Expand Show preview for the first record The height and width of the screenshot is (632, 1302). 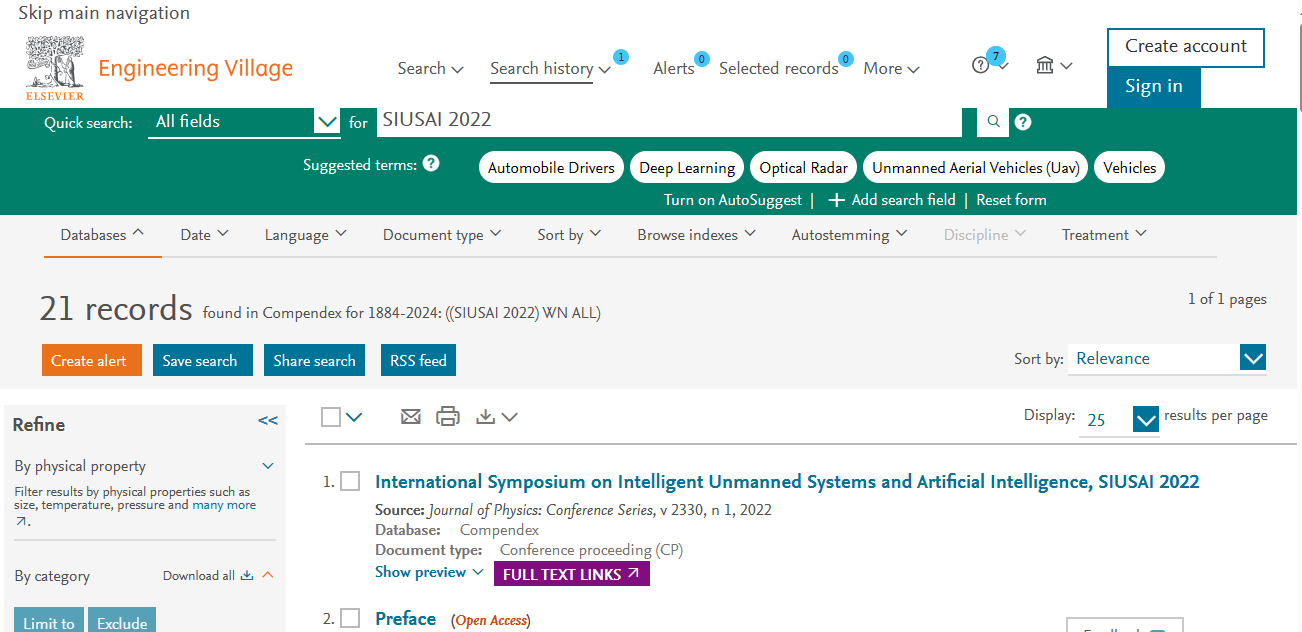click(429, 572)
